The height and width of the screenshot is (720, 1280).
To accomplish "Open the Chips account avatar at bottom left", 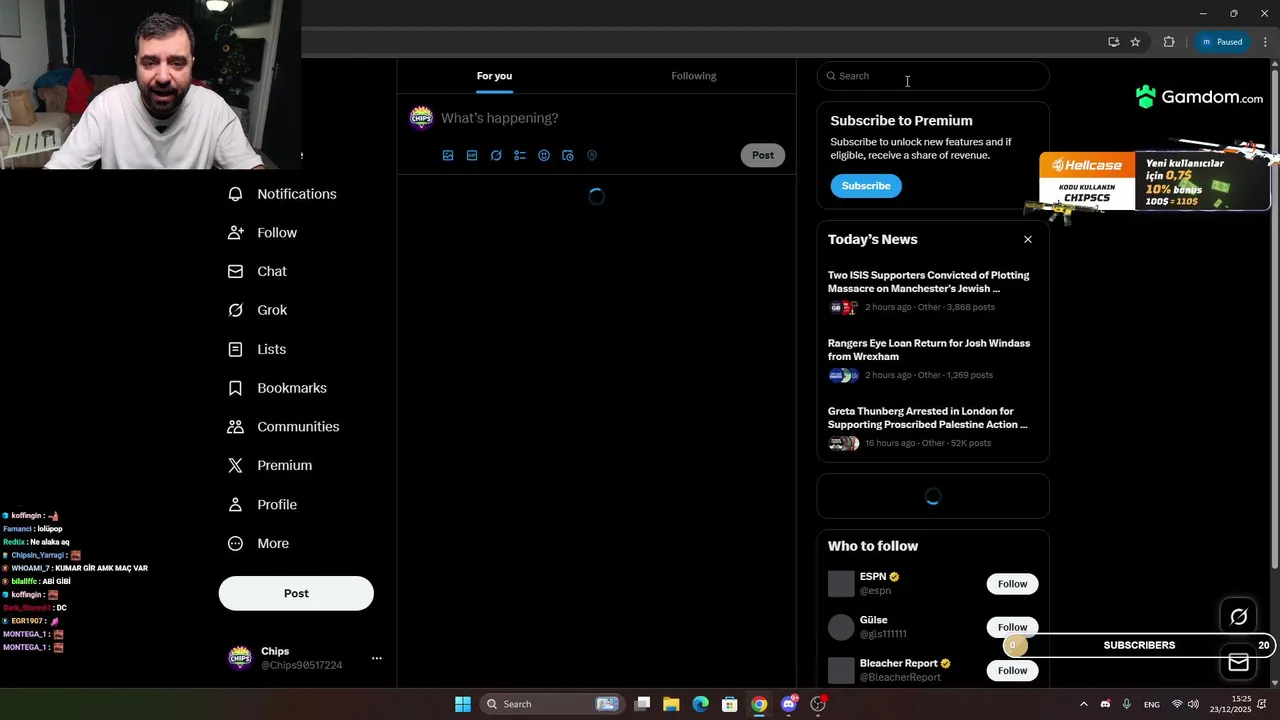I will [240, 658].
